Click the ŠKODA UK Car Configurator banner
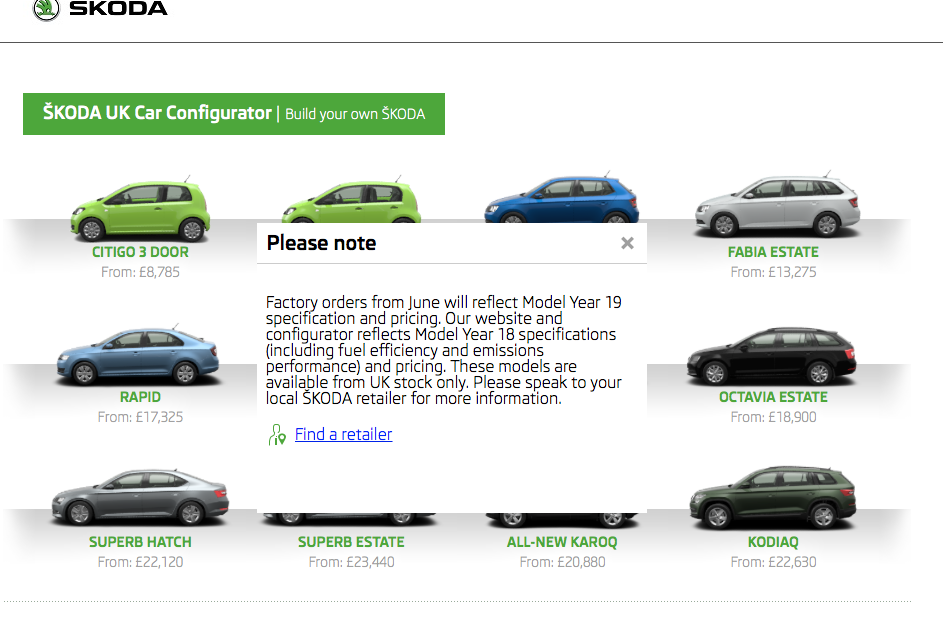The image size is (943, 641). [x=234, y=114]
